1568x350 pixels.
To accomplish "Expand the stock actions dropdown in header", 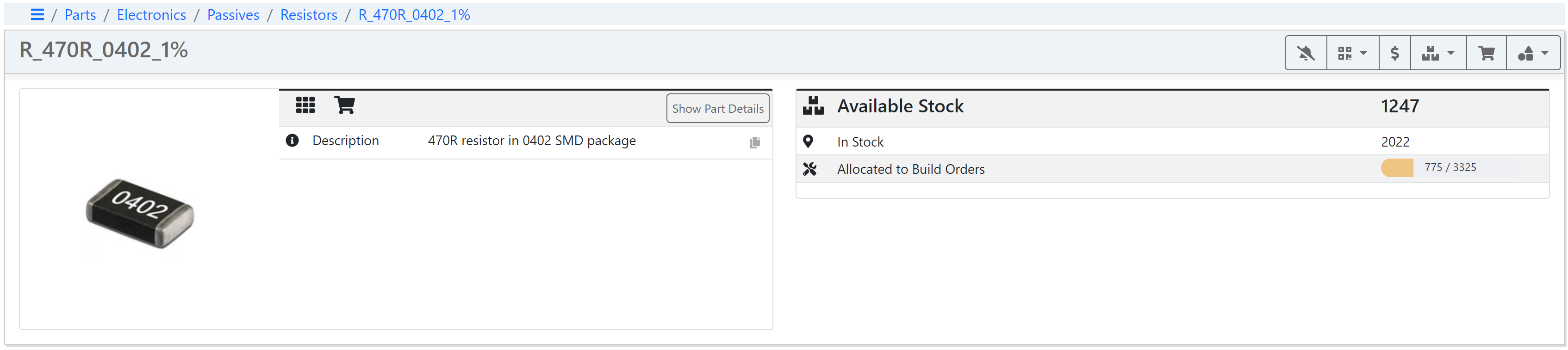I will pos(1437,54).
